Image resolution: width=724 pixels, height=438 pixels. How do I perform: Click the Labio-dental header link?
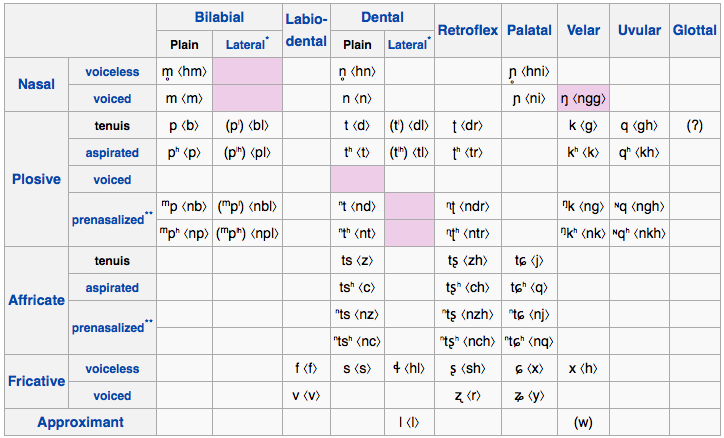tap(306, 30)
